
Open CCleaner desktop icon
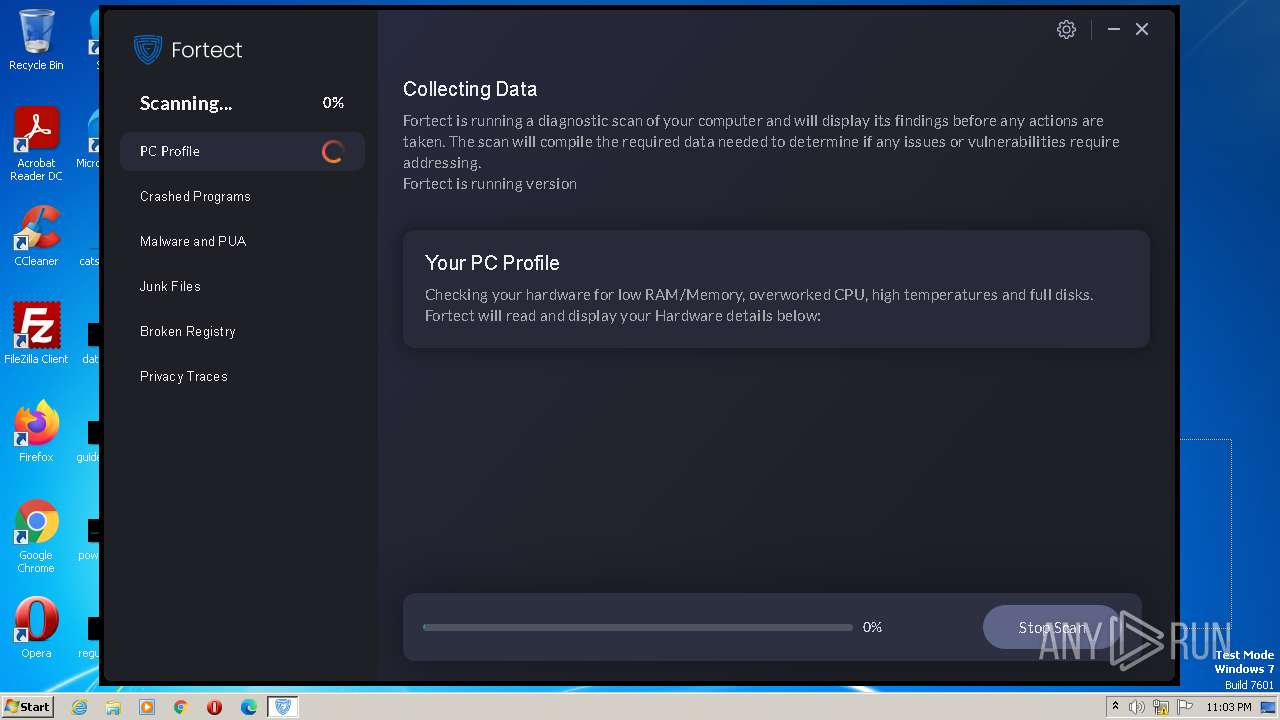36,236
